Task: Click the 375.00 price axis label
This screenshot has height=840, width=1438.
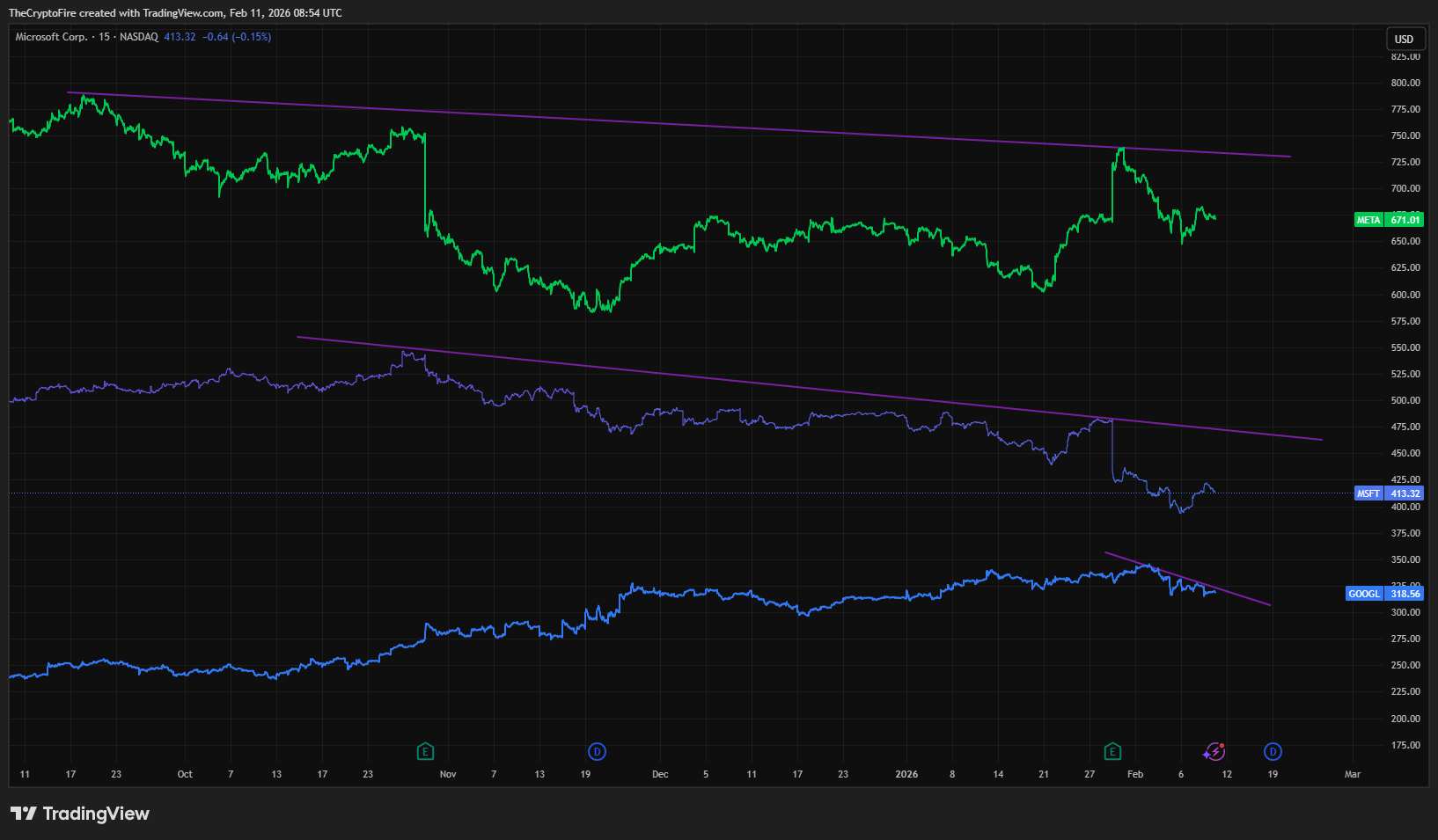Action: 1405,533
